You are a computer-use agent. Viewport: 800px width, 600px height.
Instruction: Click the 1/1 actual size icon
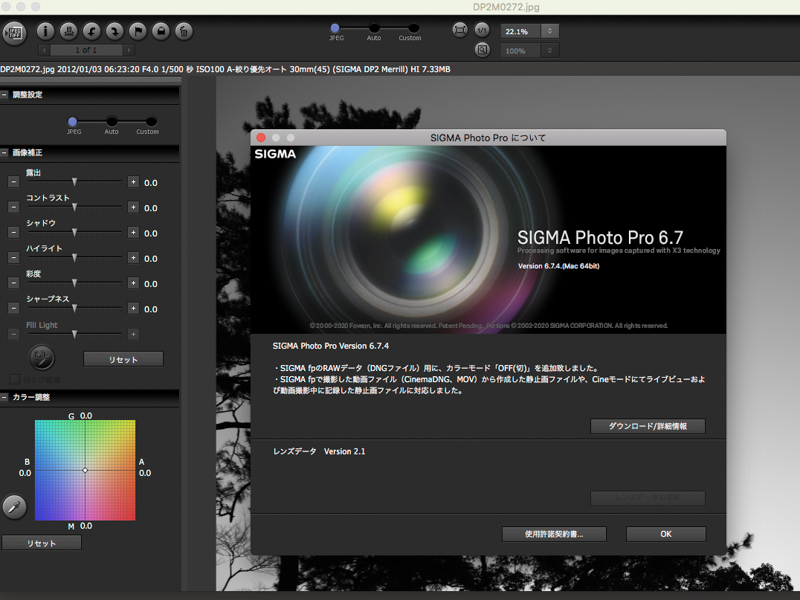482,30
